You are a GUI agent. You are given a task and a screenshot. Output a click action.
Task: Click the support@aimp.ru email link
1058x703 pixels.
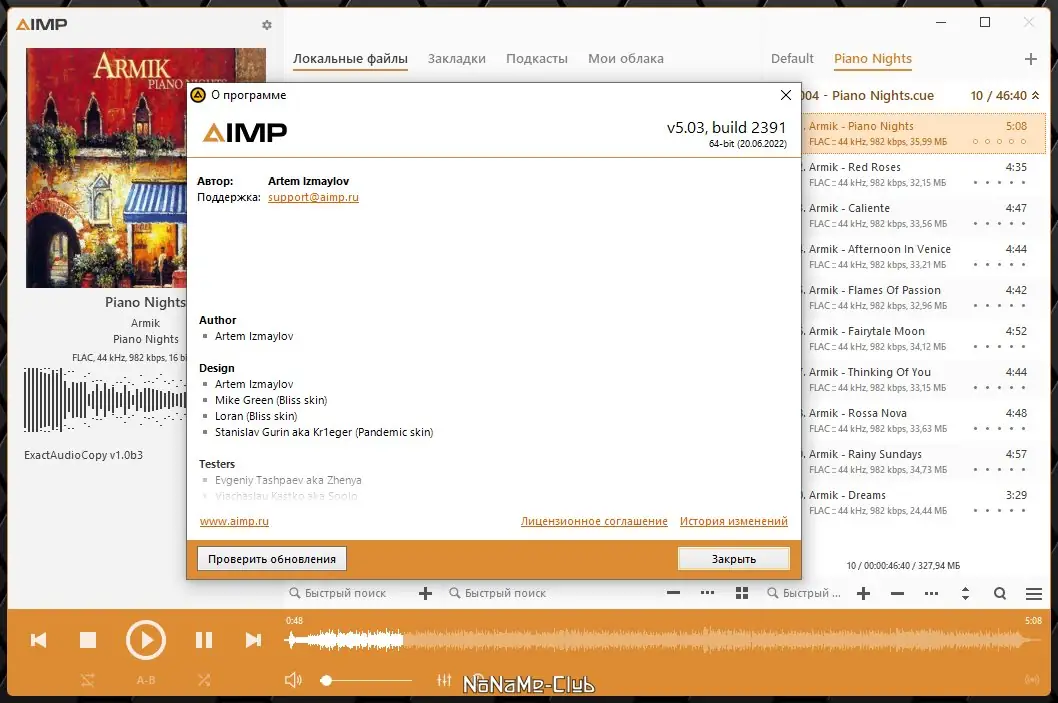(313, 198)
